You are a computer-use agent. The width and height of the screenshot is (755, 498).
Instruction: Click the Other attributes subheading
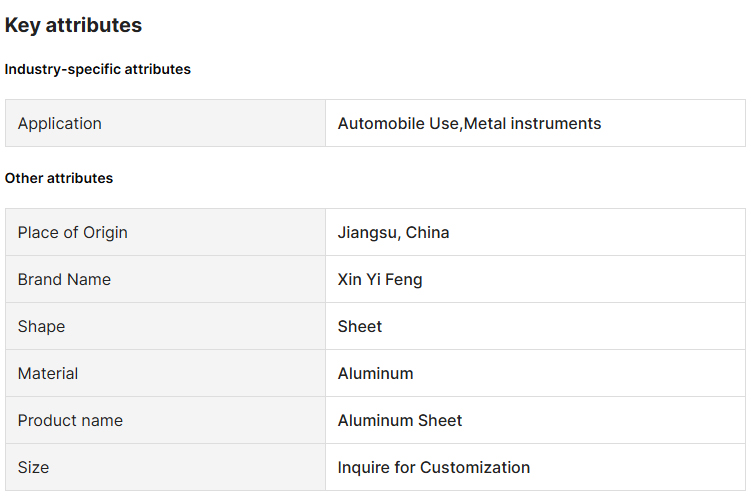[x=59, y=179]
